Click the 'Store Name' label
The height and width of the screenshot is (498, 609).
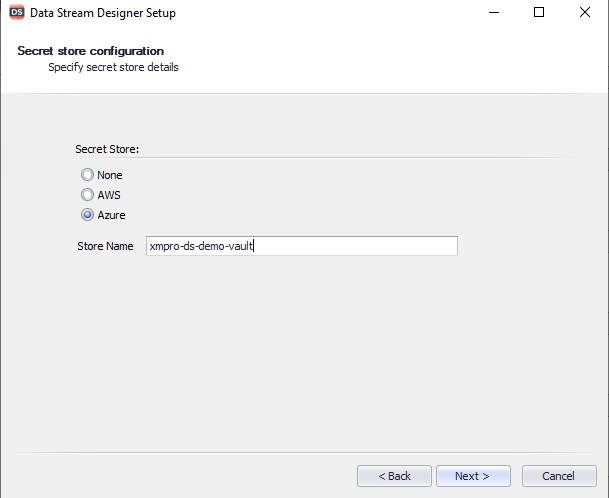pos(105,246)
